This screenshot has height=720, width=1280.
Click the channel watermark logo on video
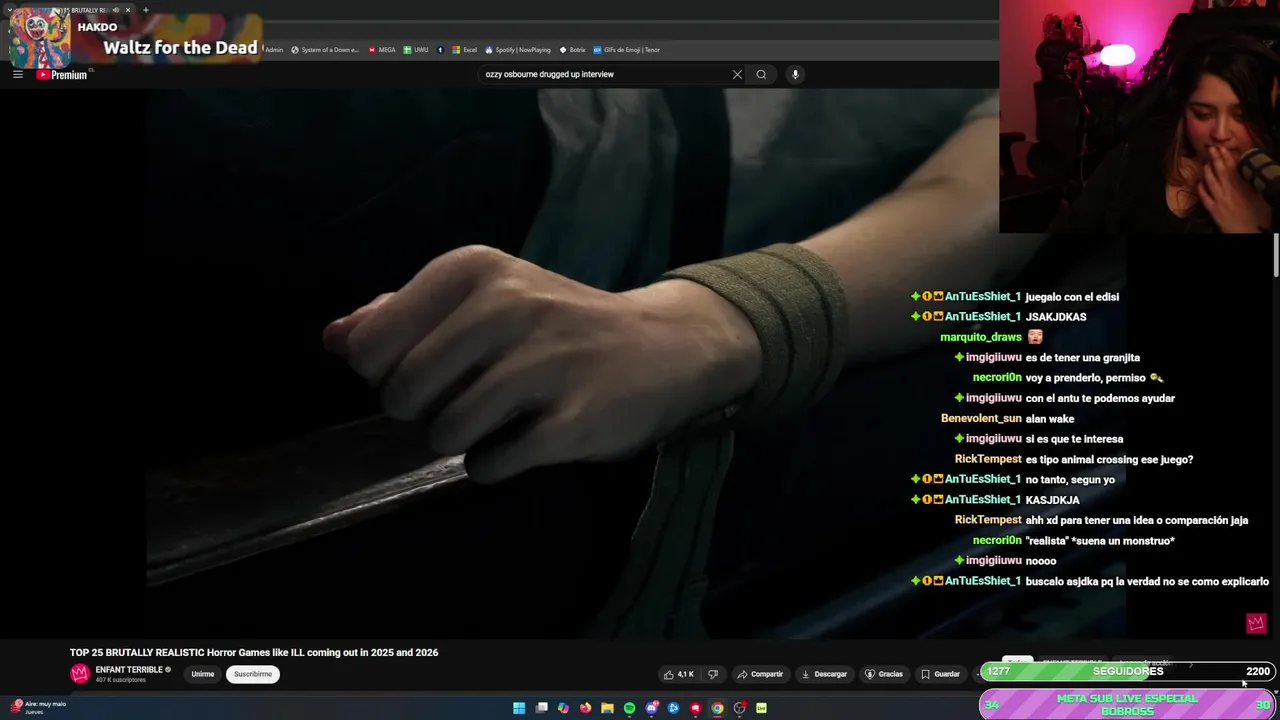[x=1256, y=623]
